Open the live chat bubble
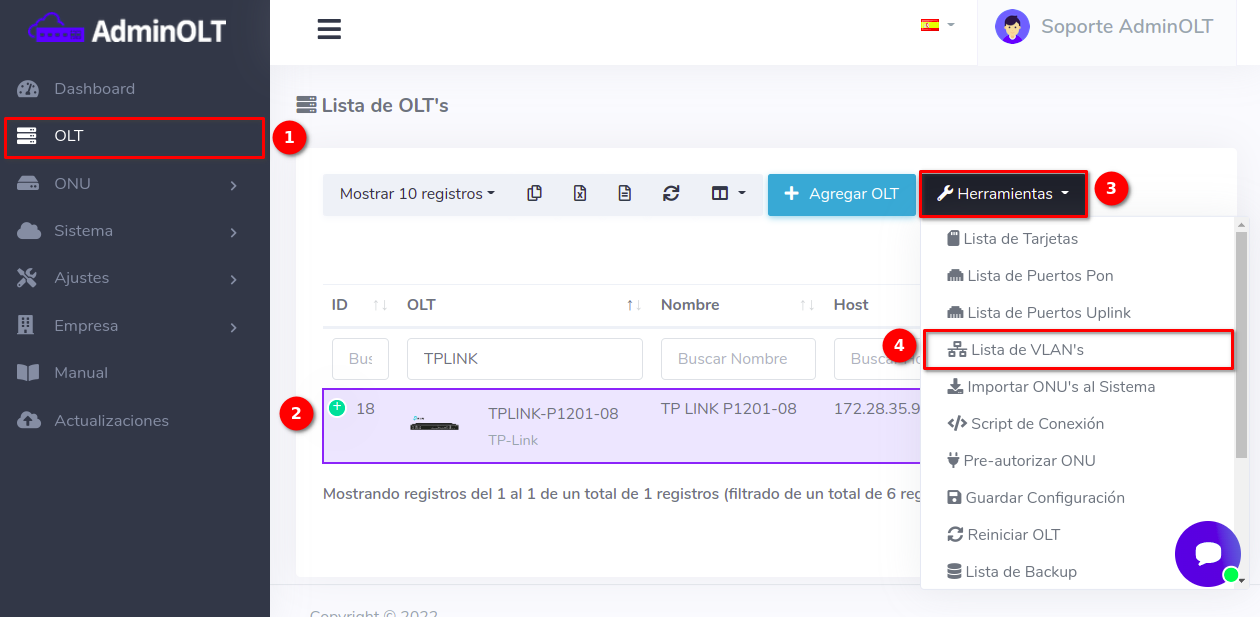1260x617 pixels. (1207, 553)
